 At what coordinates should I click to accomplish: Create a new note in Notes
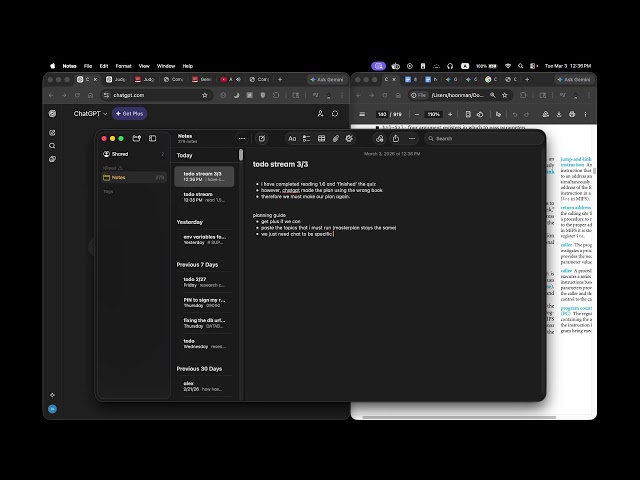(262, 139)
